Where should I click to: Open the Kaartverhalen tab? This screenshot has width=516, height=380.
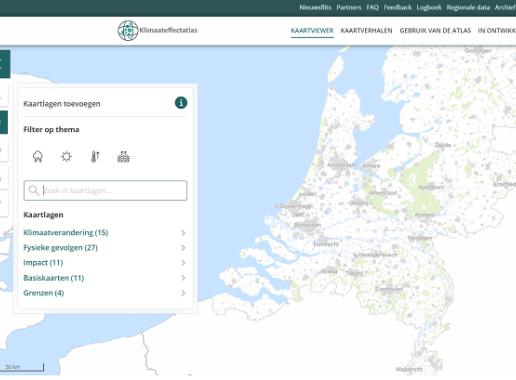pyautogui.click(x=366, y=31)
